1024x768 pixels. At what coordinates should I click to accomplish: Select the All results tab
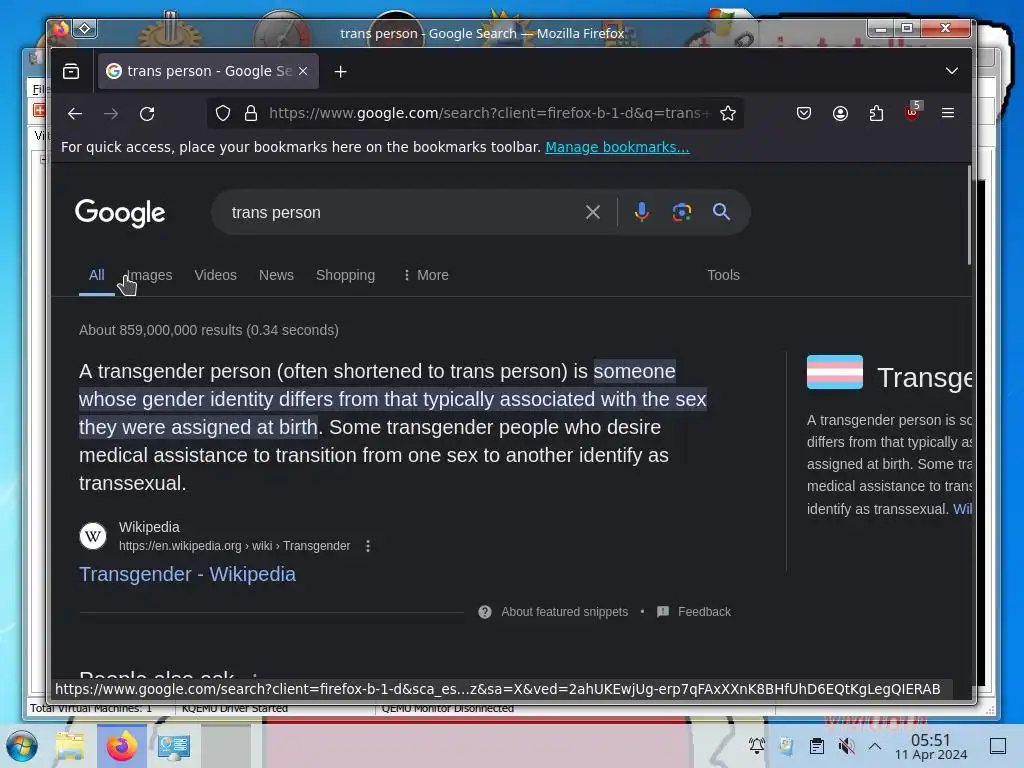pos(97,275)
